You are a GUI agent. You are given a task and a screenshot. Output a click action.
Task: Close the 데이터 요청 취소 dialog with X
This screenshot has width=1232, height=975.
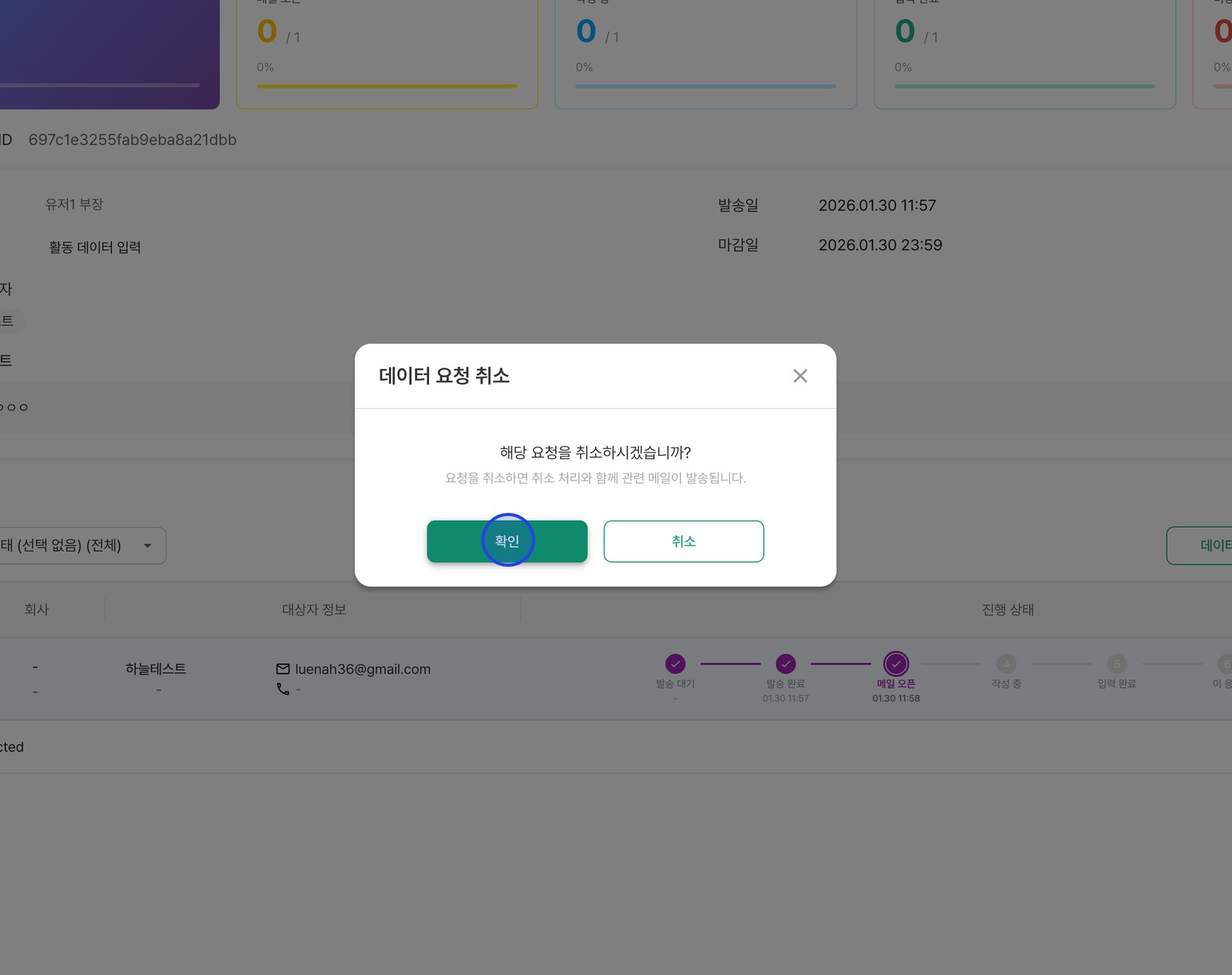(800, 376)
